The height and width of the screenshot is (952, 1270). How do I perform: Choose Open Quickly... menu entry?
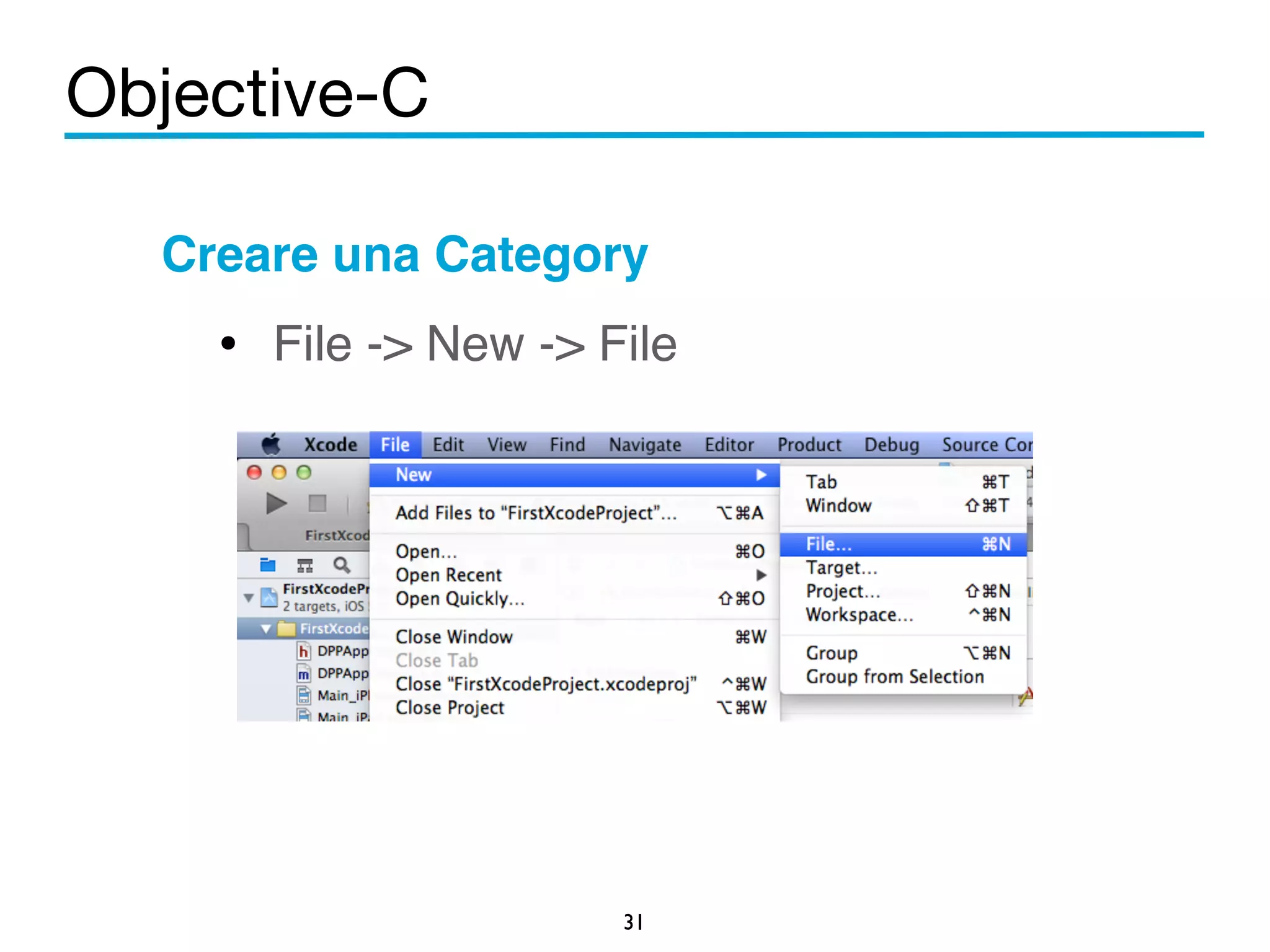pos(574,599)
